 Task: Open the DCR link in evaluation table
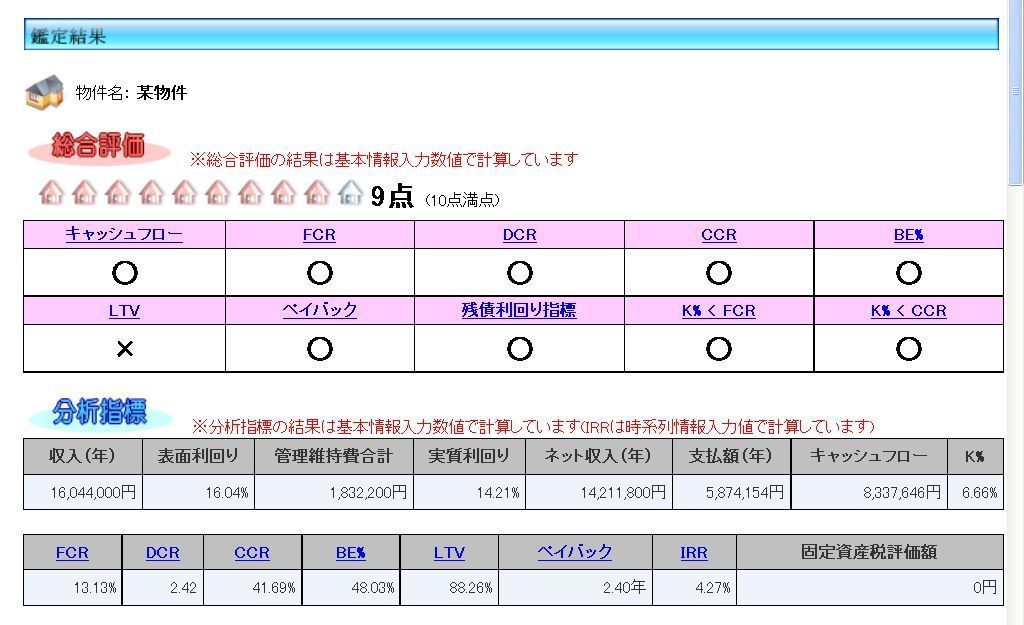tap(519, 235)
